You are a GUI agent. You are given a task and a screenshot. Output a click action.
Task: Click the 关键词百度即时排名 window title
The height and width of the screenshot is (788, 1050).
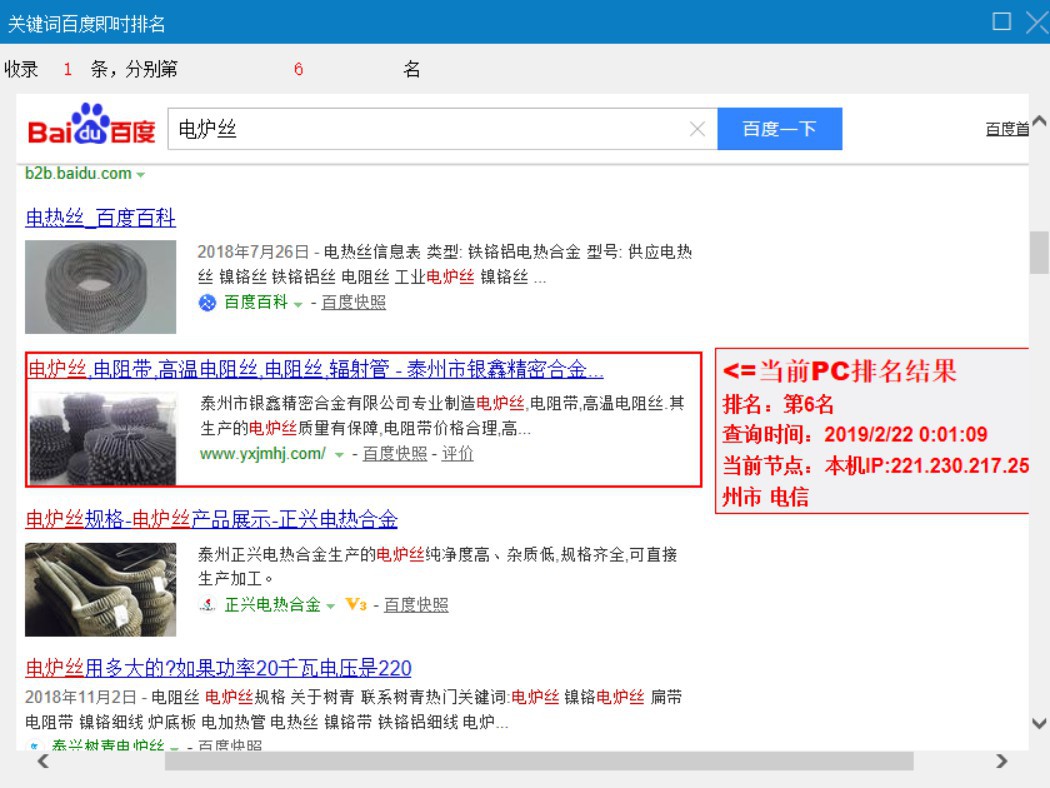click(x=86, y=24)
